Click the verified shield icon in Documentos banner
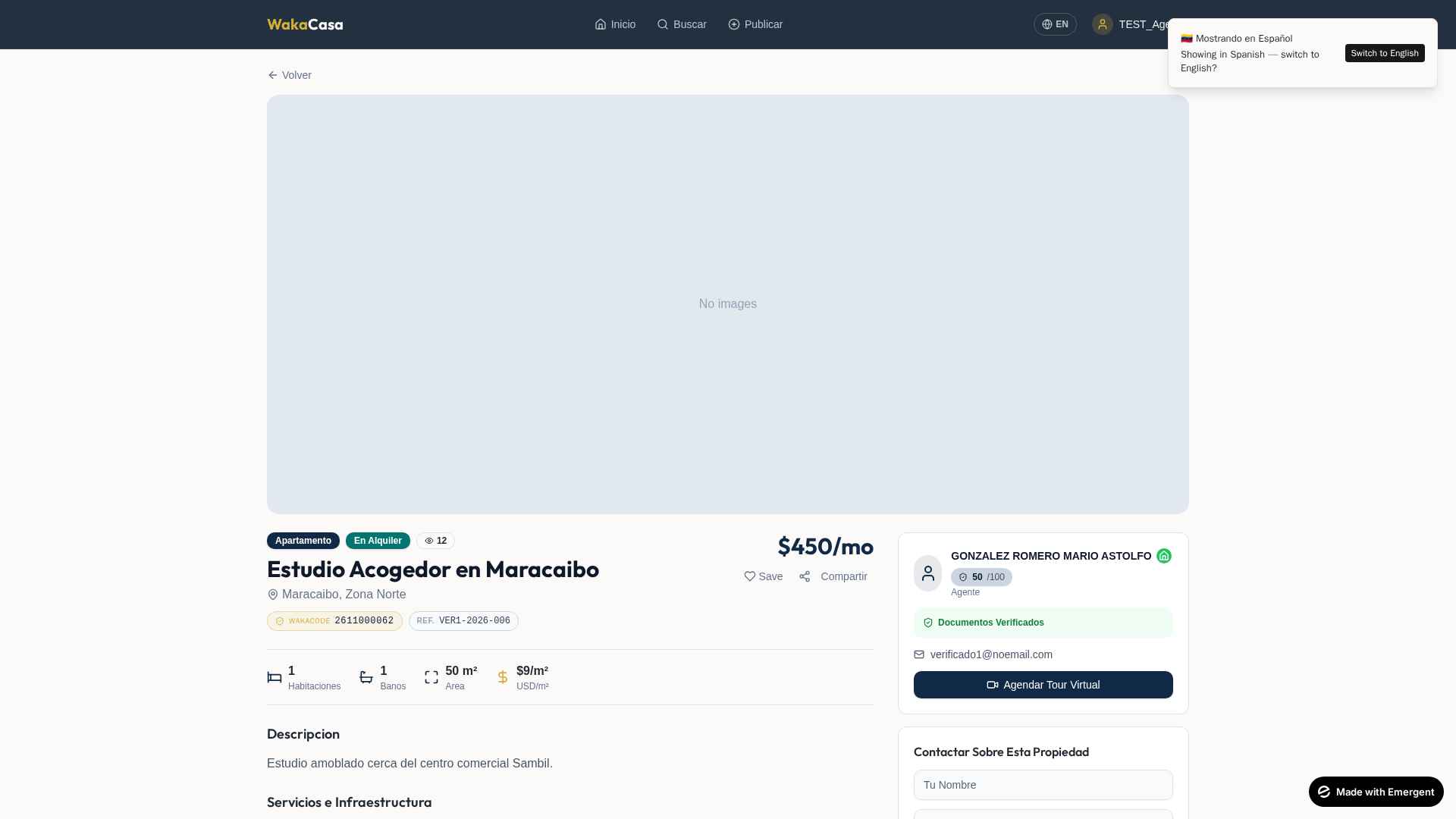The width and height of the screenshot is (1456, 819). pos(928,623)
